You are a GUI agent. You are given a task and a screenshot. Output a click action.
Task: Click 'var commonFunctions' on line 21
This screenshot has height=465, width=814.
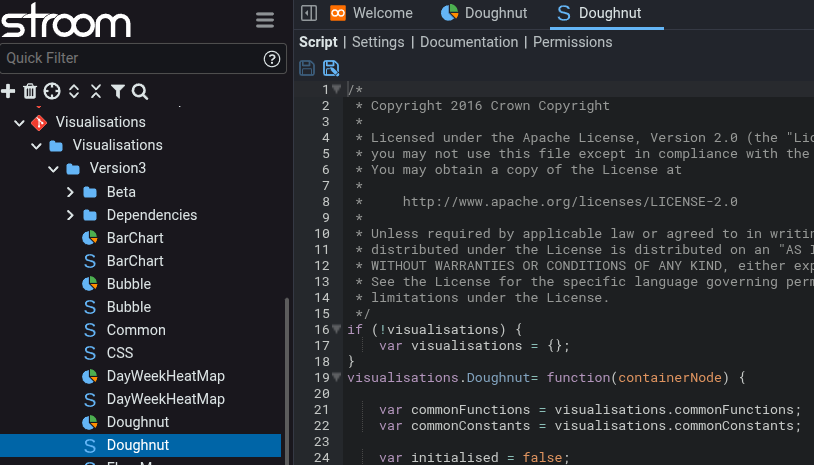tap(455, 409)
